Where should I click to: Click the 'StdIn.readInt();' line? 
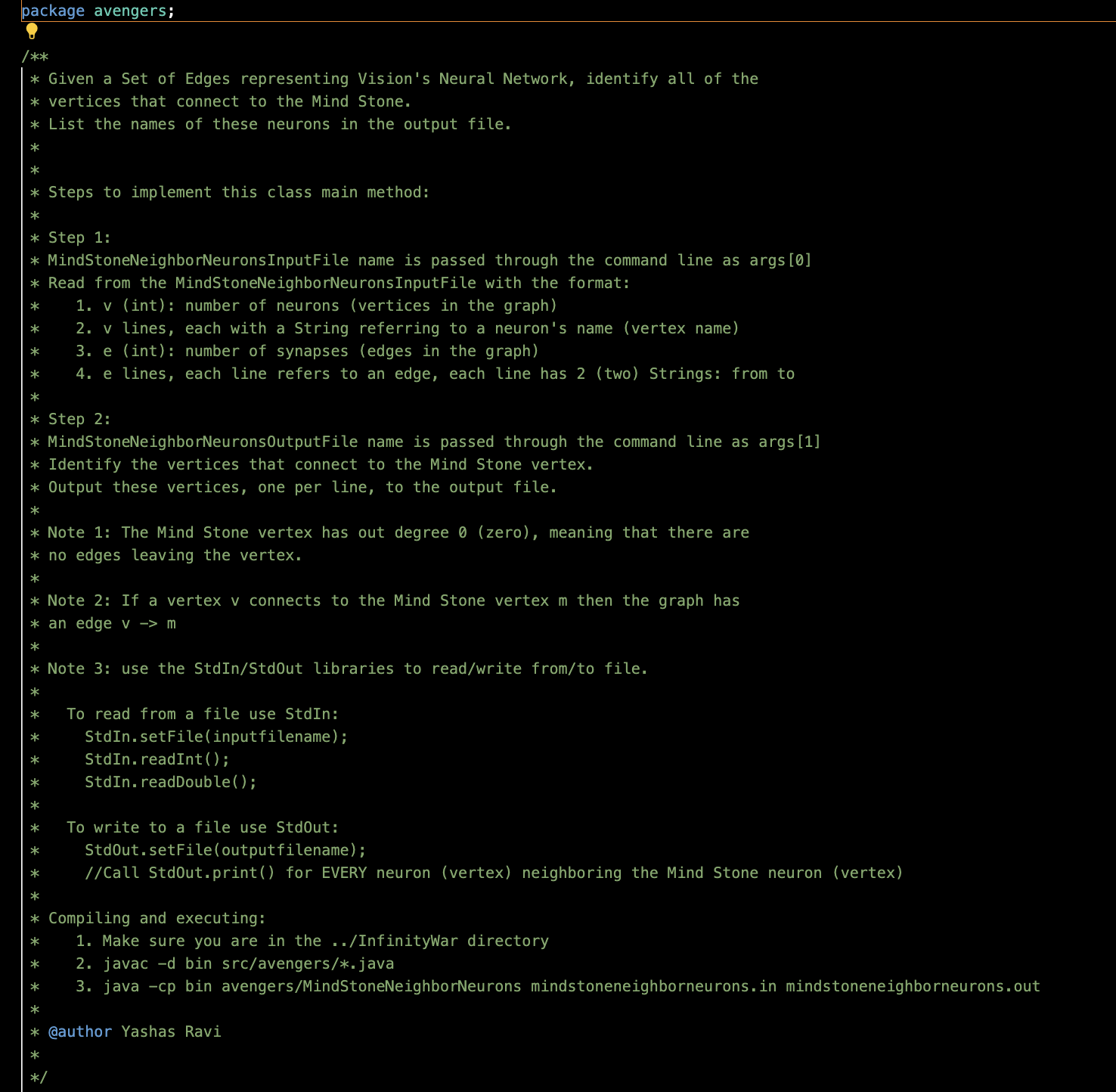pos(157,760)
